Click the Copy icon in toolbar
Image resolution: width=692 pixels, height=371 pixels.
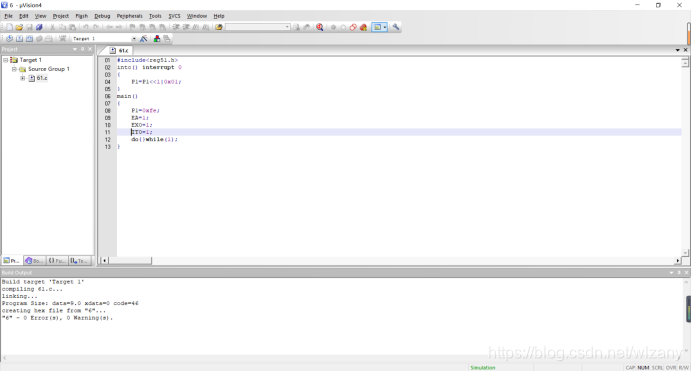(62, 27)
